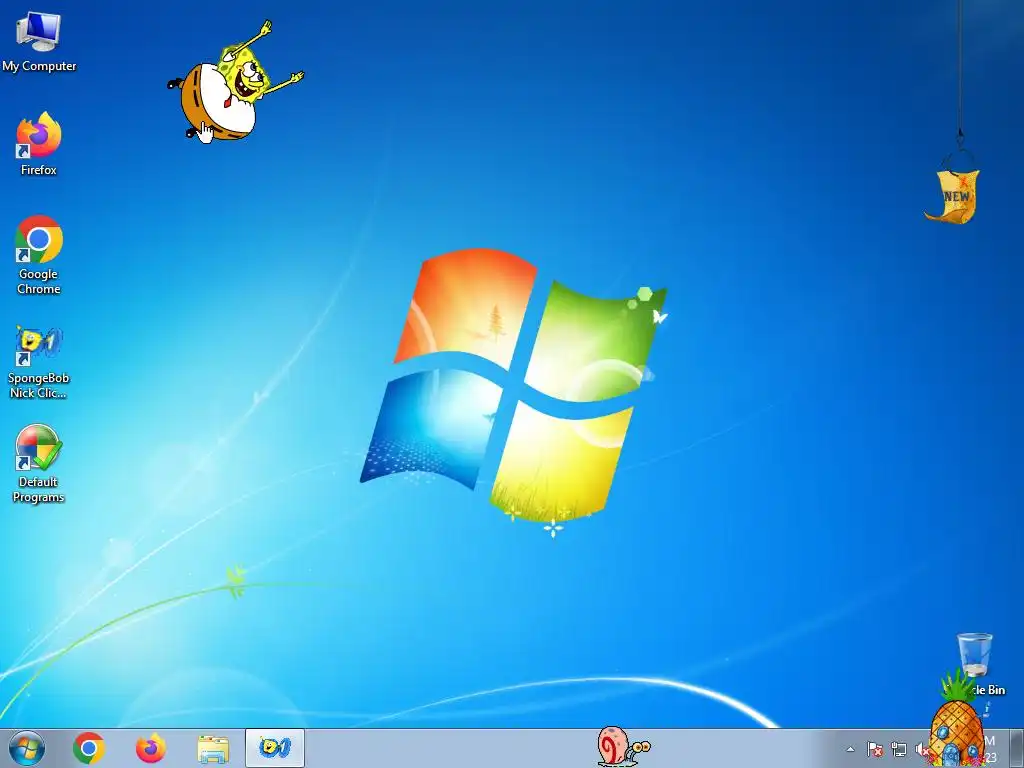Click the muted volume tray icon
The width and height of the screenshot is (1024, 768).
pyautogui.click(x=921, y=750)
